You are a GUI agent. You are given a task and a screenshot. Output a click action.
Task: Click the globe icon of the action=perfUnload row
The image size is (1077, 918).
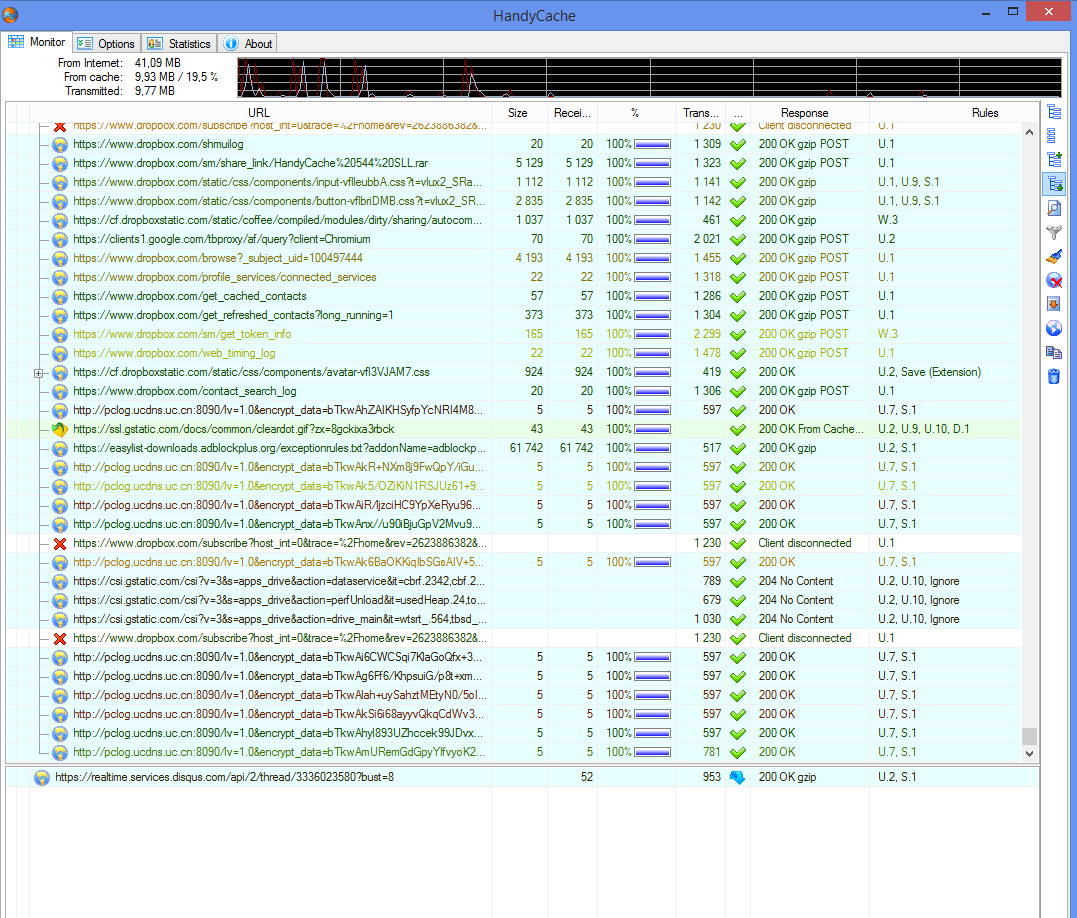click(60, 600)
